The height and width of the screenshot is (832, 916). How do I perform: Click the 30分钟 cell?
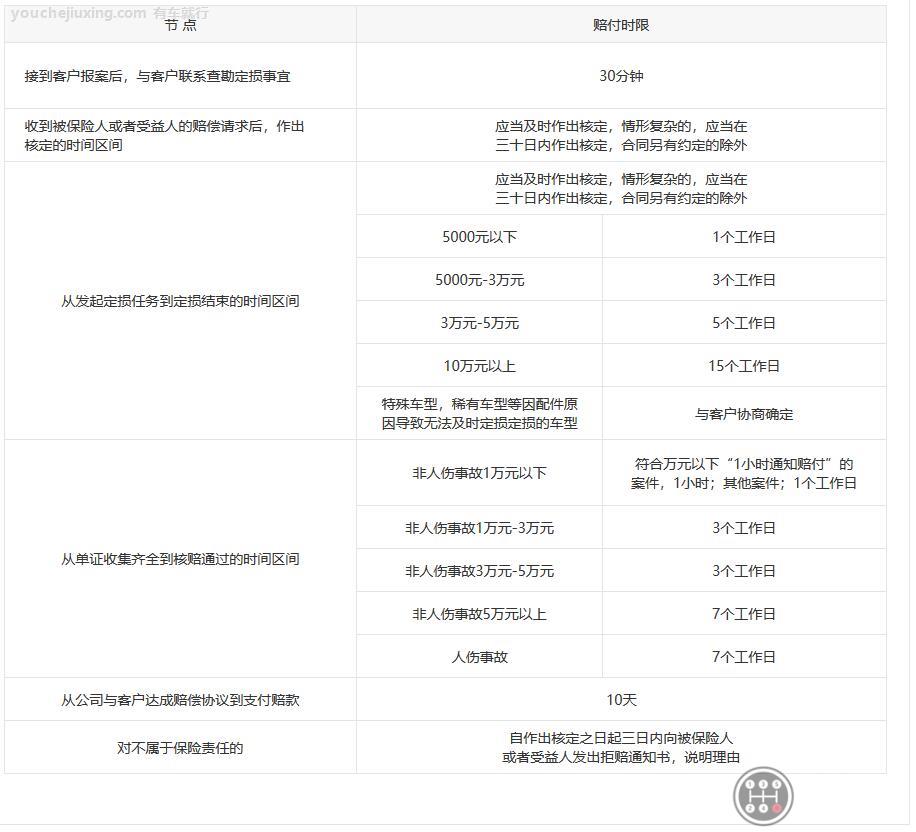pyautogui.click(x=621, y=76)
